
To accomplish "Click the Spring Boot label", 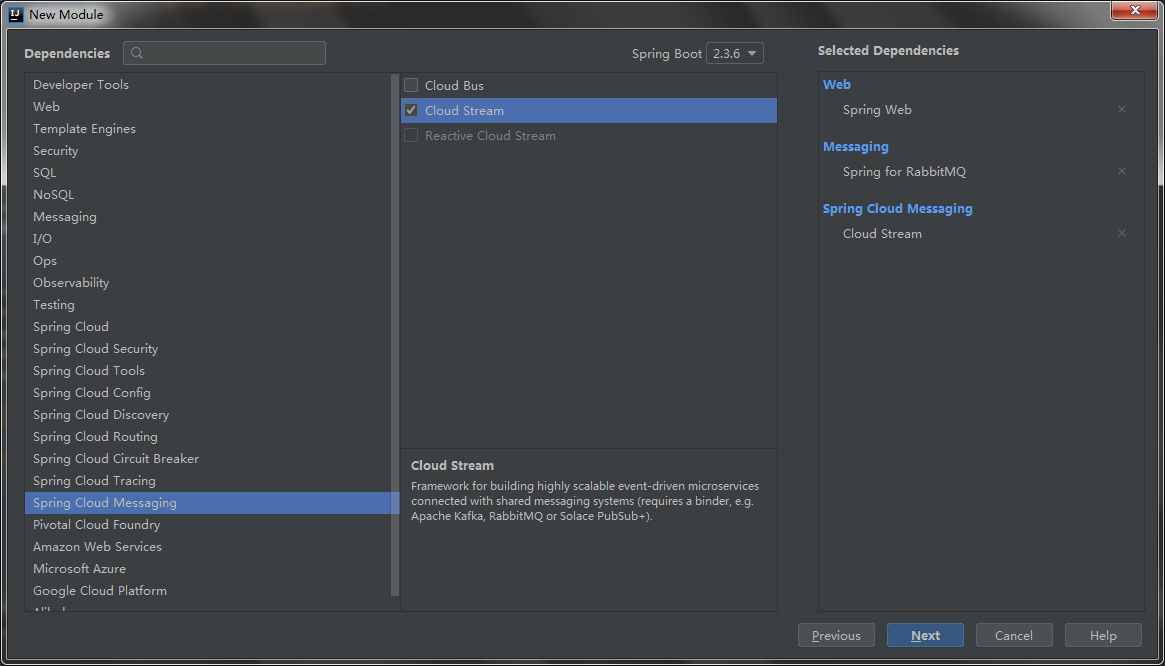I will (x=667, y=54).
